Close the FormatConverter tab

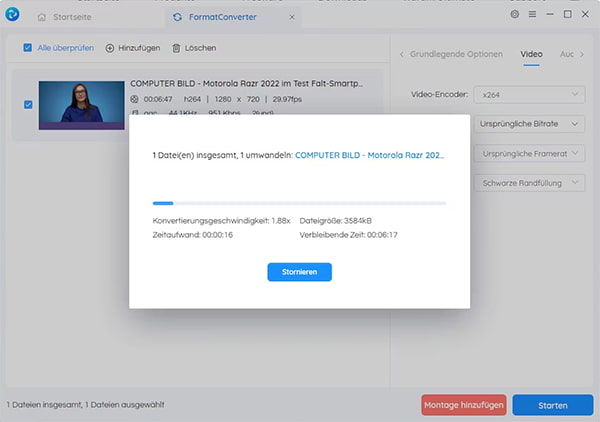[x=292, y=17]
